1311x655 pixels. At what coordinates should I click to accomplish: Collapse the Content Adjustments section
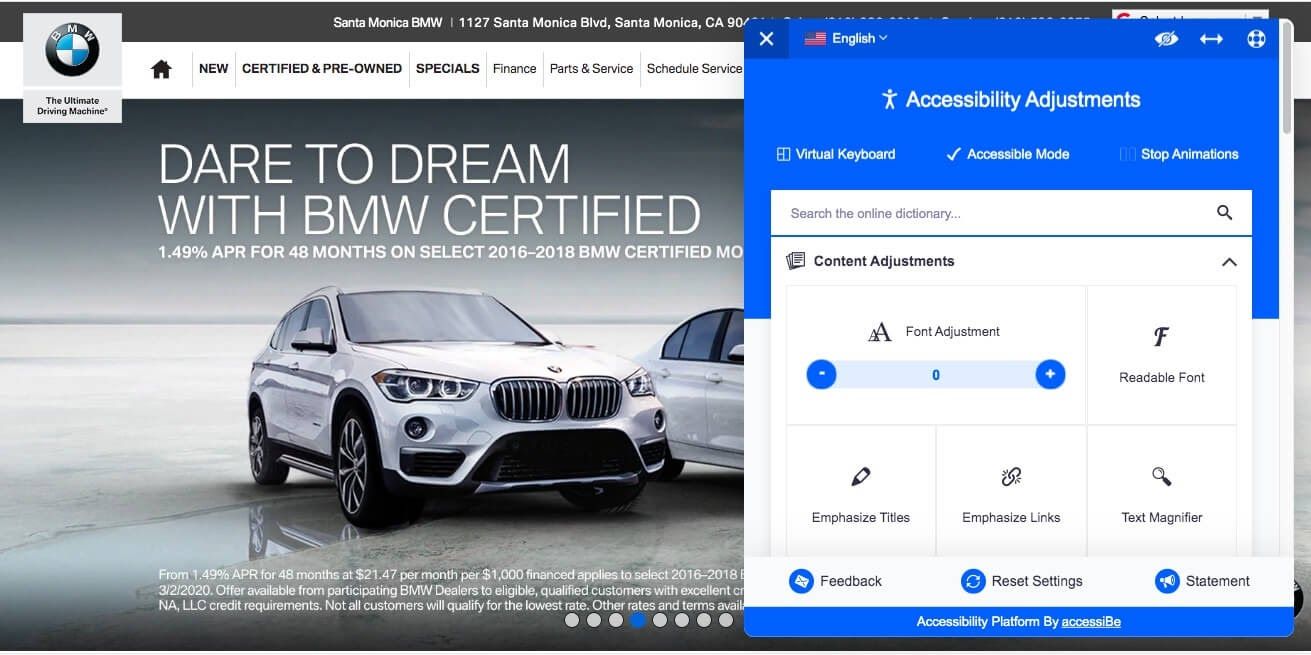click(1229, 262)
